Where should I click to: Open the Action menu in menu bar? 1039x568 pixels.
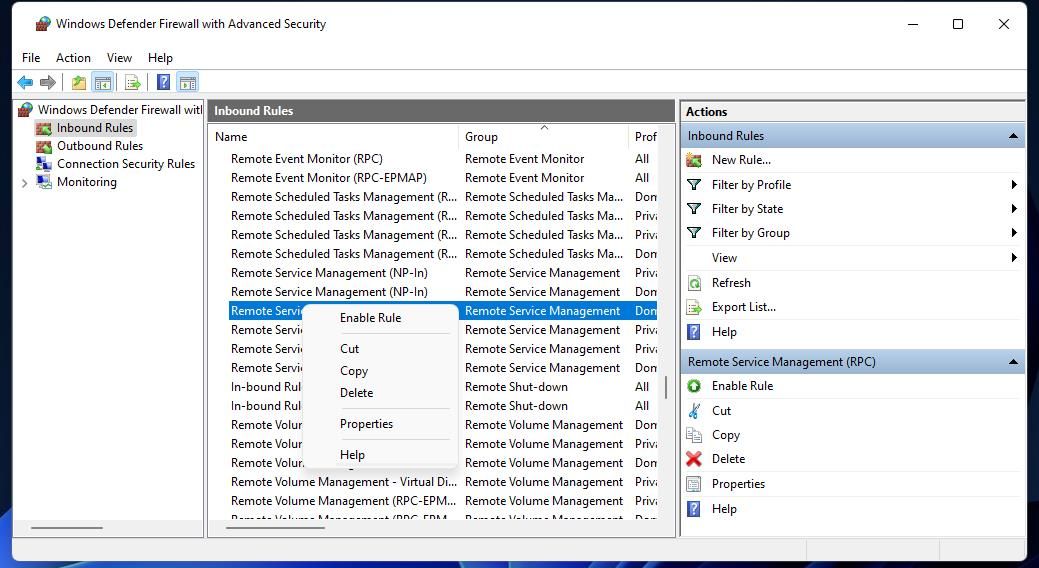pos(73,58)
